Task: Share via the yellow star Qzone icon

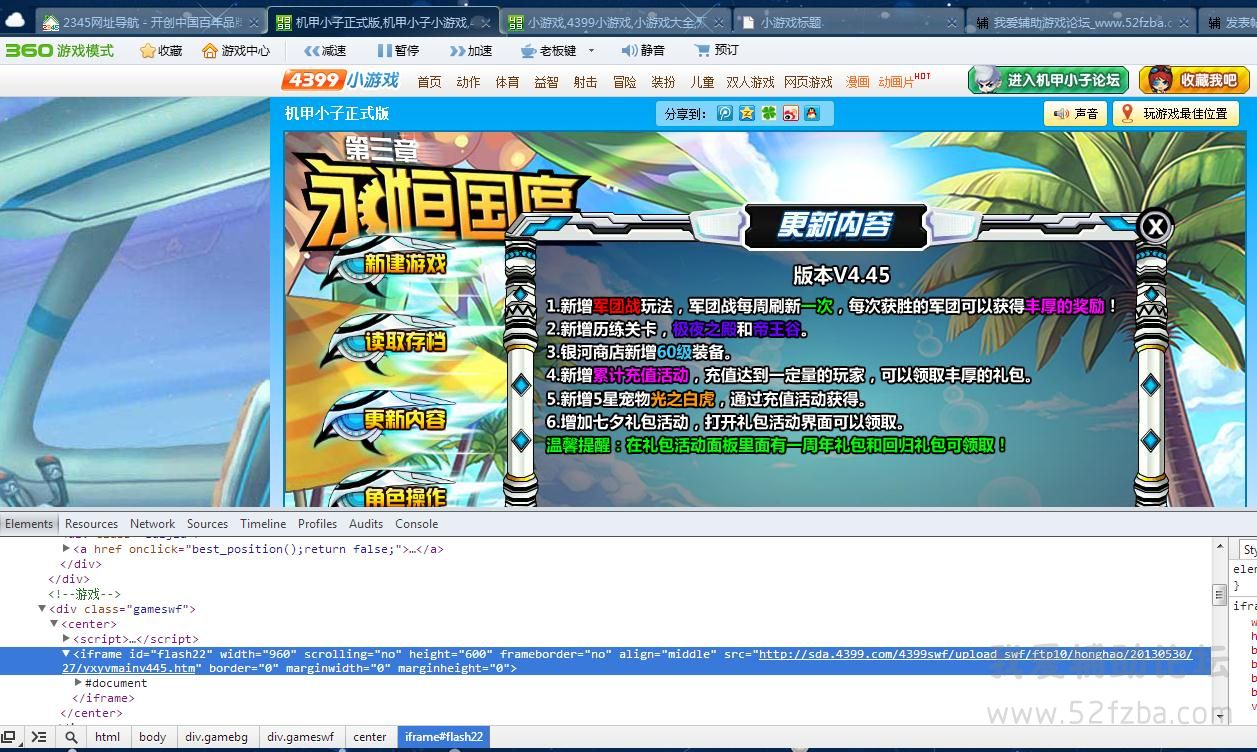Action: click(747, 114)
